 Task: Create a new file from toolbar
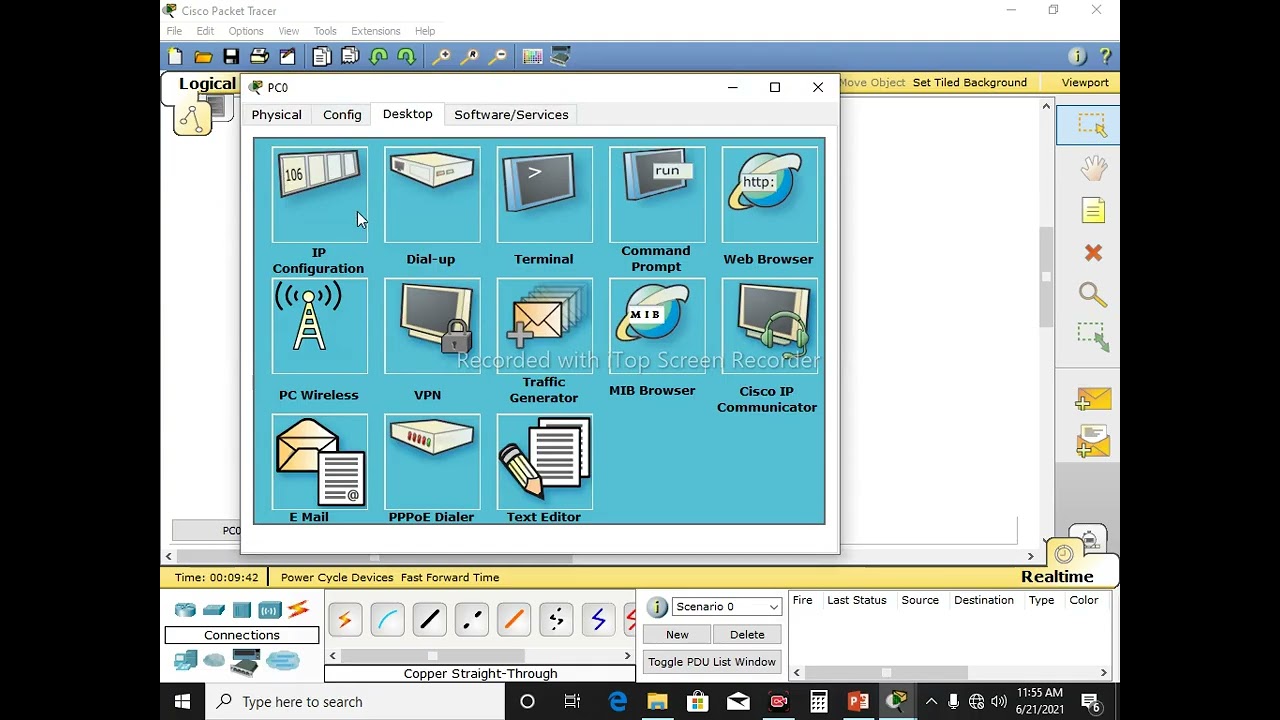pos(175,57)
